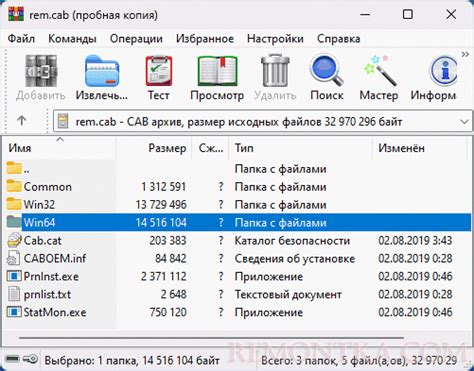Select the PrnInst.exe file name
This screenshot has height=371, width=474.
[x=51, y=277]
